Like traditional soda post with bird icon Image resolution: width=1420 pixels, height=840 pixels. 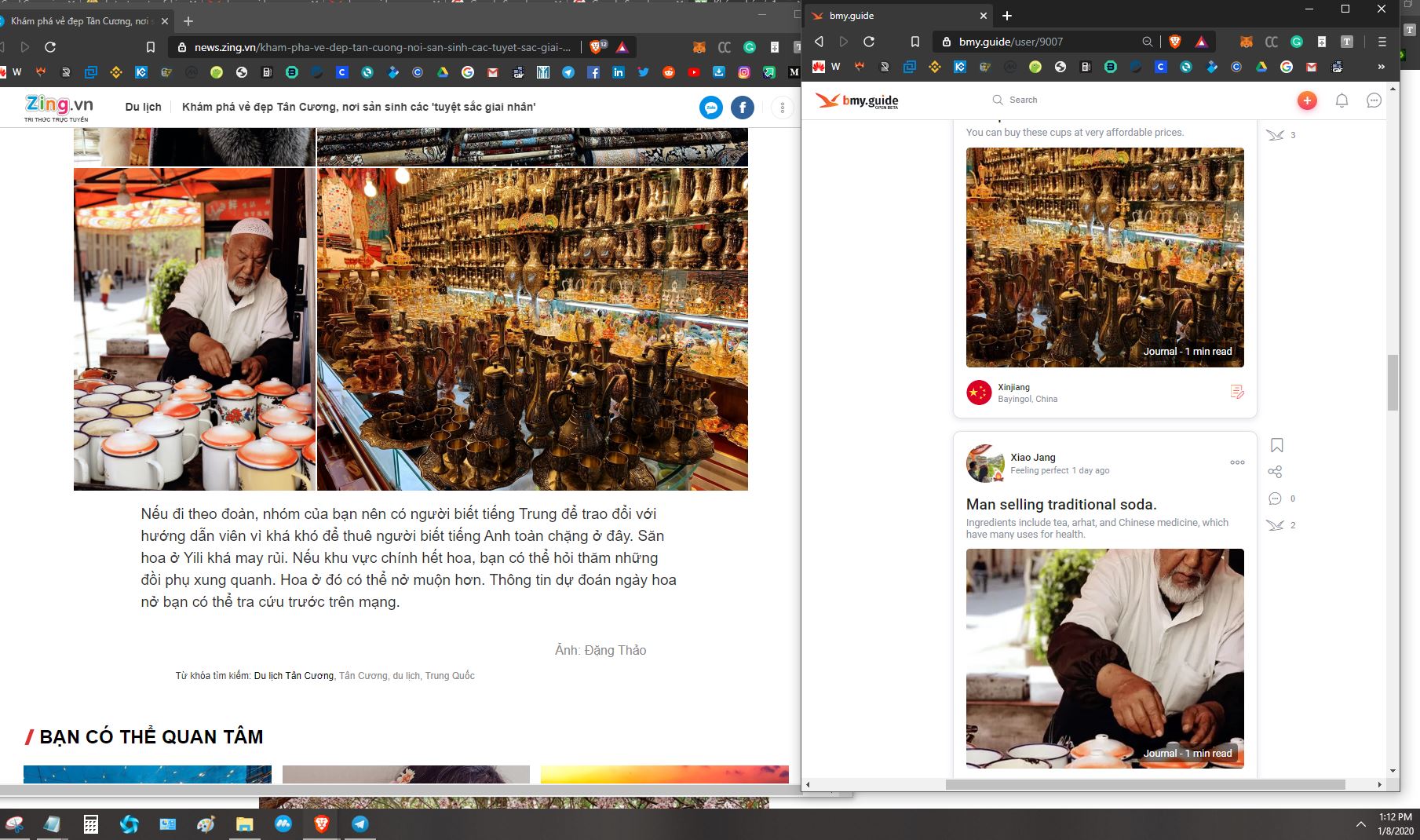click(1275, 525)
